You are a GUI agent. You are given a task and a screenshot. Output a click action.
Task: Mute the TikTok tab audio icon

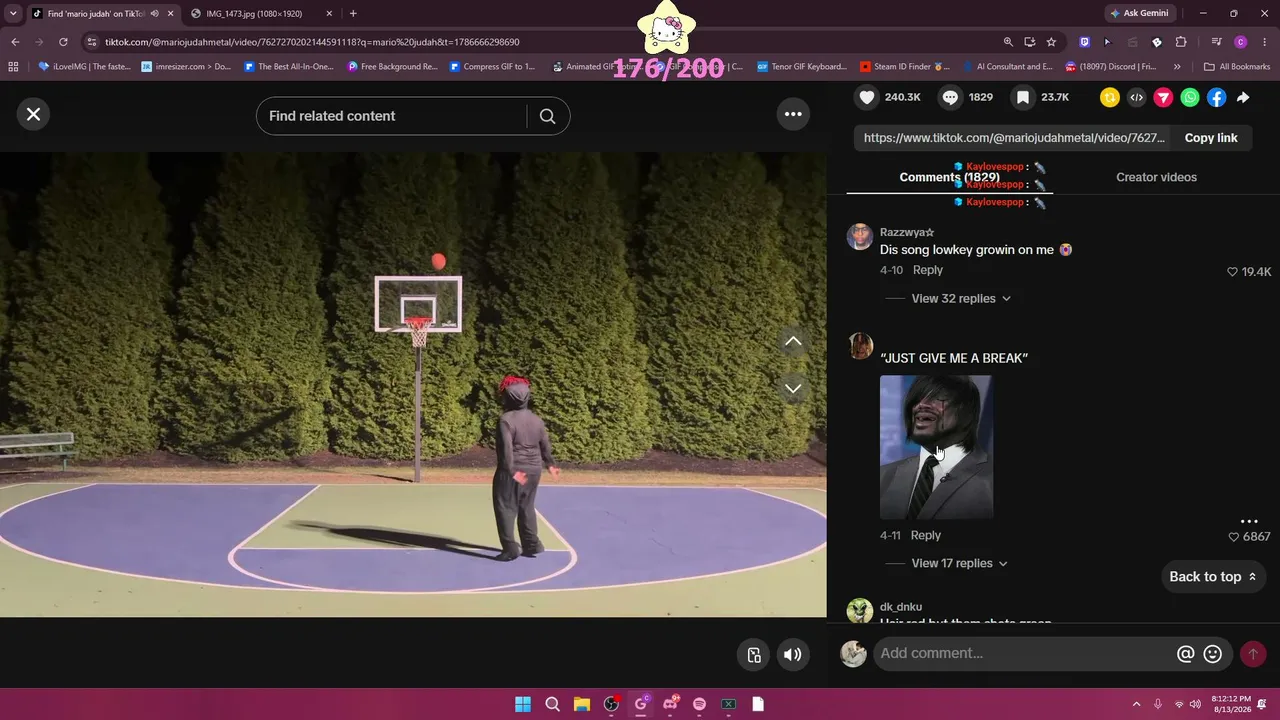[154, 14]
